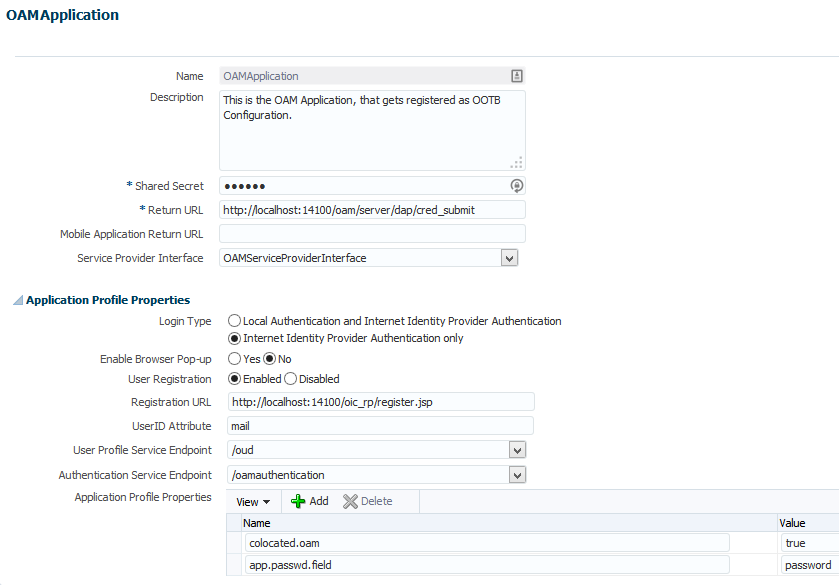
Task: Click inside the Registration URL field
Action: [x=380, y=401]
